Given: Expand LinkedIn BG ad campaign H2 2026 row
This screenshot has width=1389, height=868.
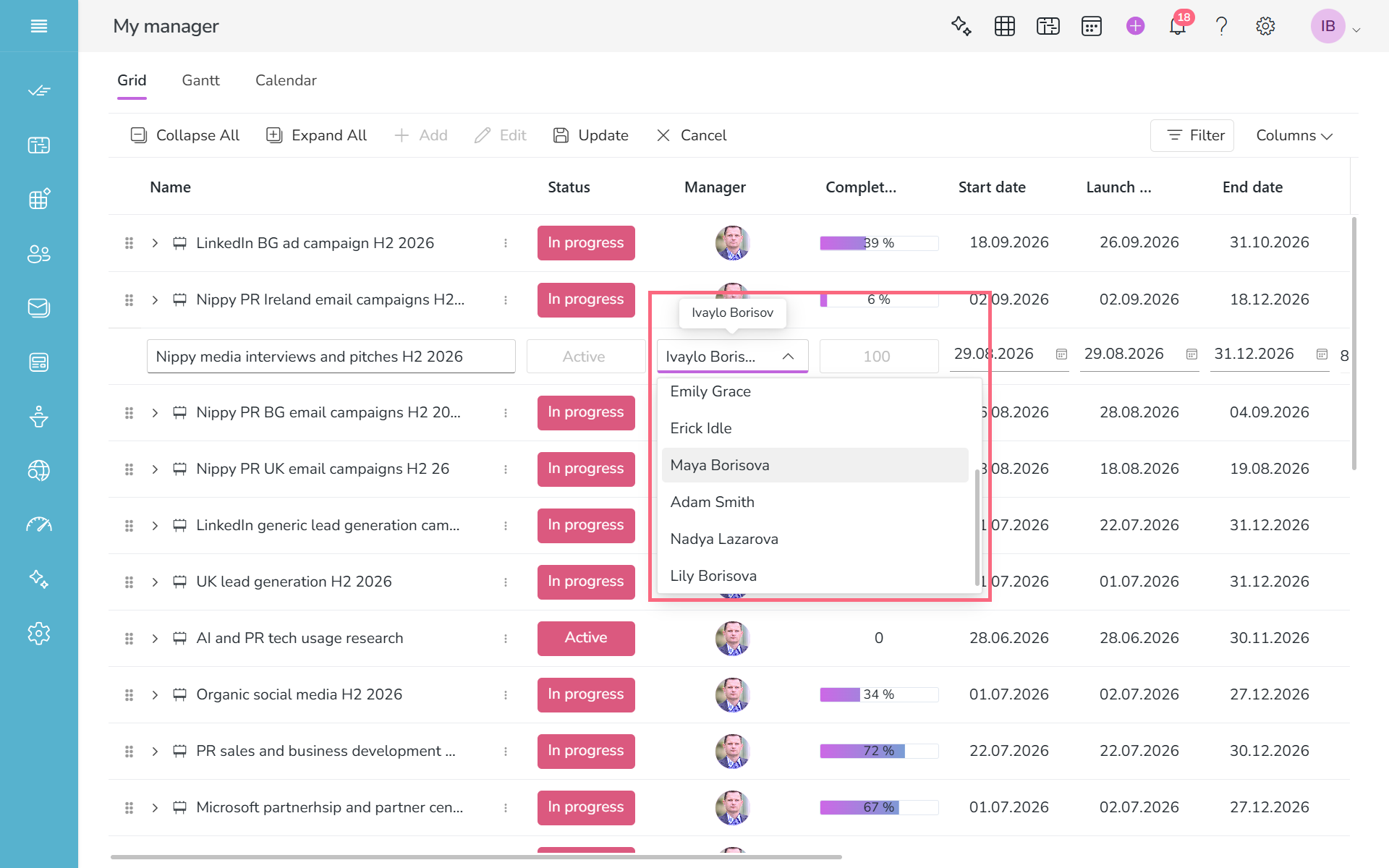Looking at the screenshot, I should 155,243.
